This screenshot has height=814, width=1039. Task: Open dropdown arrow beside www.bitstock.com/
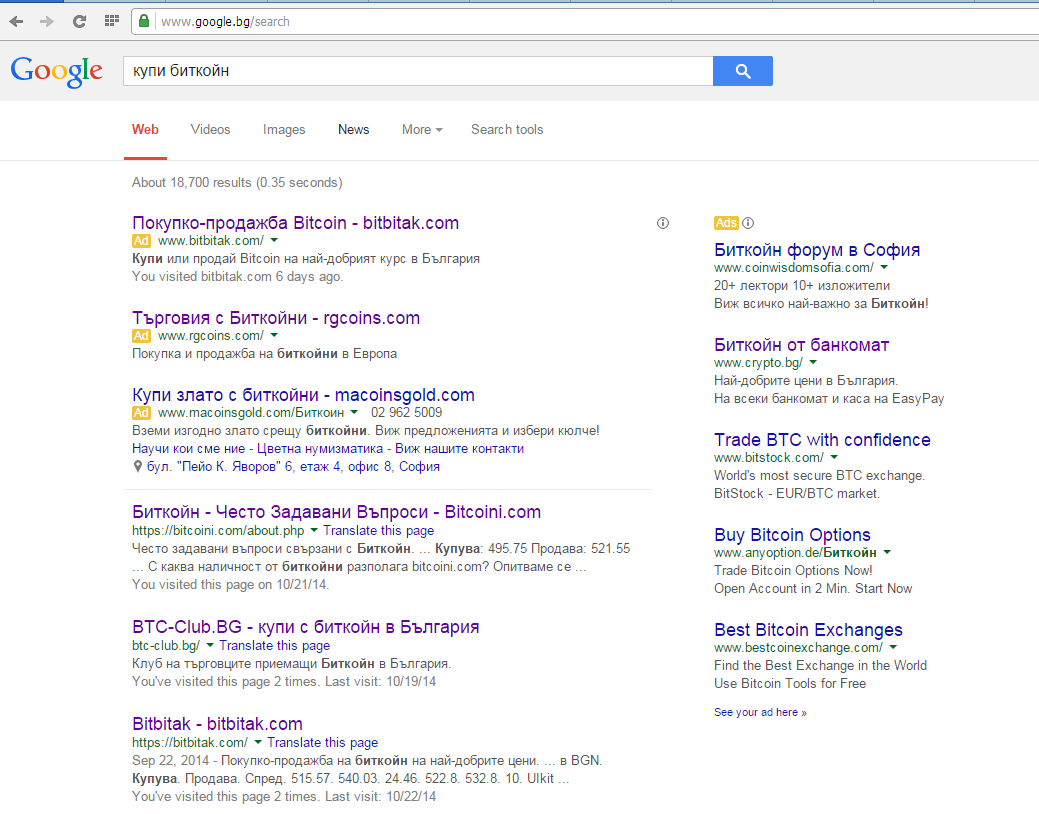point(834,457)
